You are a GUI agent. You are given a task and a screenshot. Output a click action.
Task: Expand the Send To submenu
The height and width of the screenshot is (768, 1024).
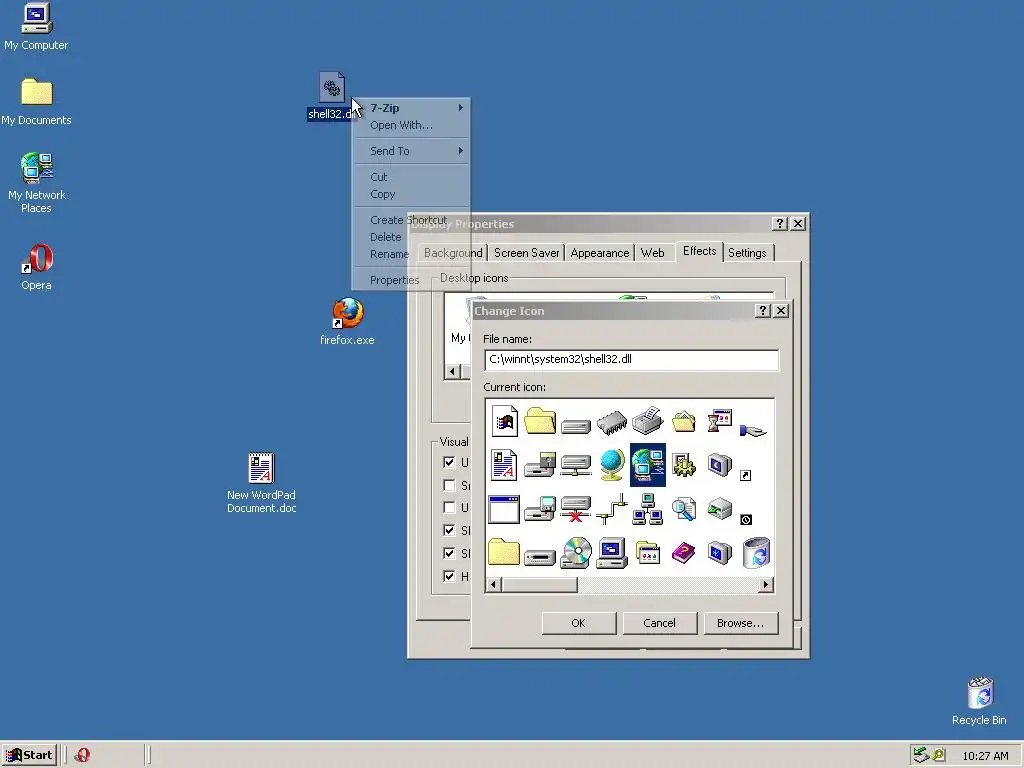(411, 151)
